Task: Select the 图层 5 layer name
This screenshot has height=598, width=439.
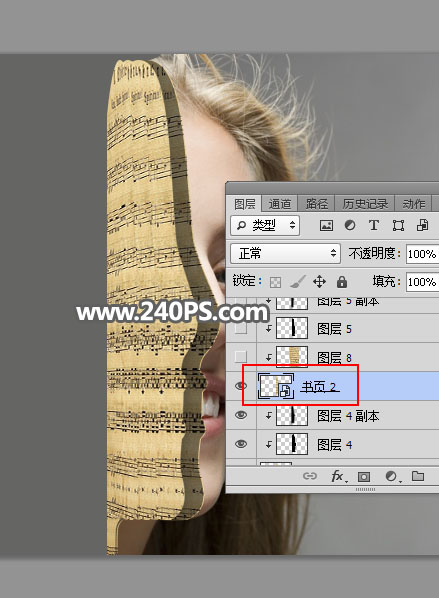Action: pyautogui.click(x=334, y=329)
